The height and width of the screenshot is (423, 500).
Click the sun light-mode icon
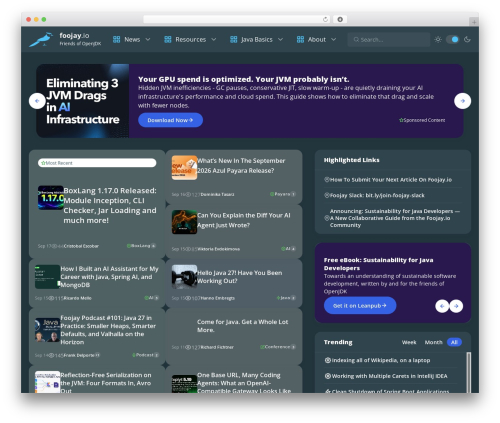tap(438, 39)
